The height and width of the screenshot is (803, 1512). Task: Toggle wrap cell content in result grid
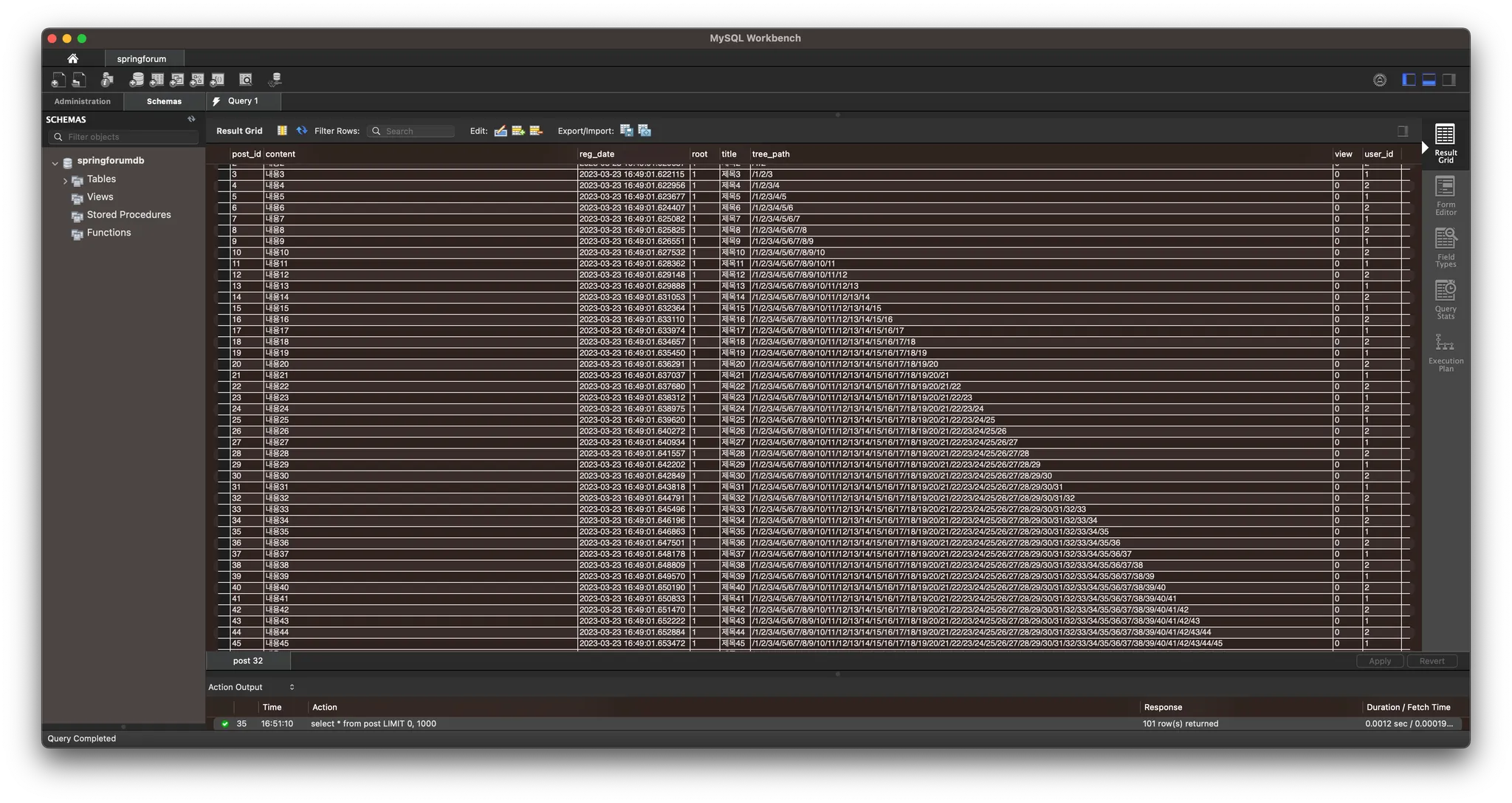tap(1402, 131)
